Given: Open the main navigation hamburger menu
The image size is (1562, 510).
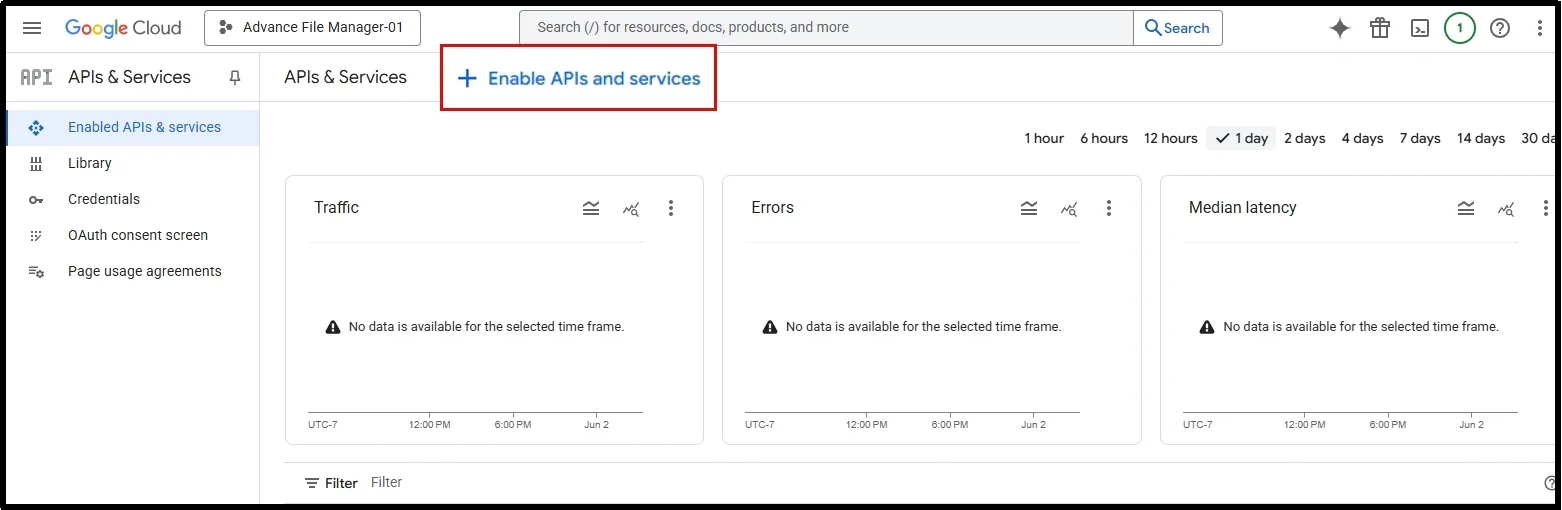Looking at the screenshot, I should pyautogui.click(x=32, y=28).
